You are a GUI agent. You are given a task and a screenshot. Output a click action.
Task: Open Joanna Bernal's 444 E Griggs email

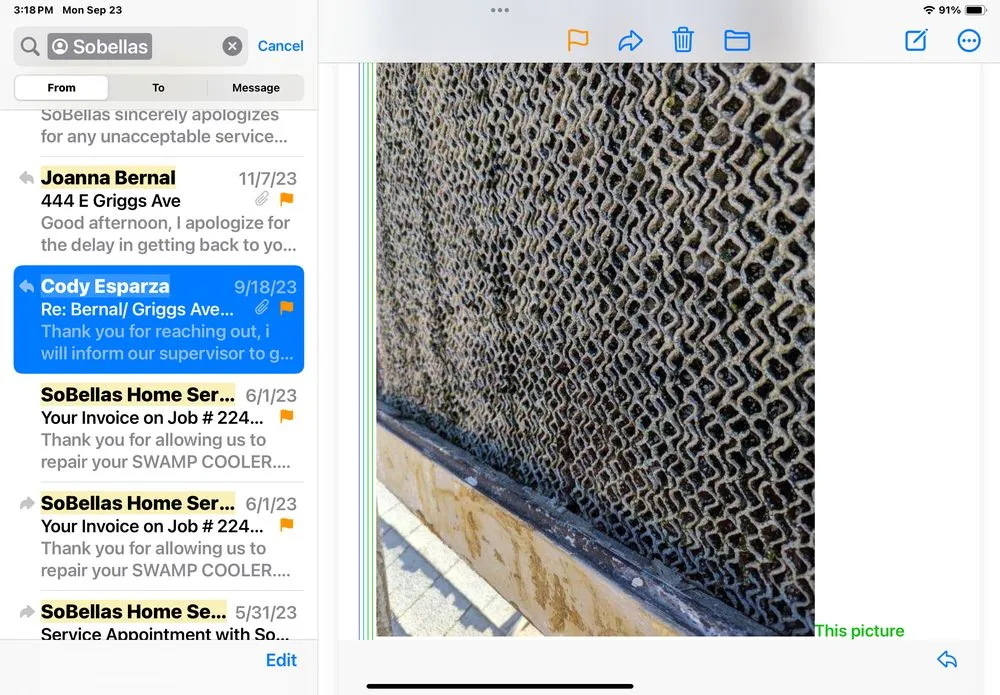pyautogui.click(x=160, y=211)
